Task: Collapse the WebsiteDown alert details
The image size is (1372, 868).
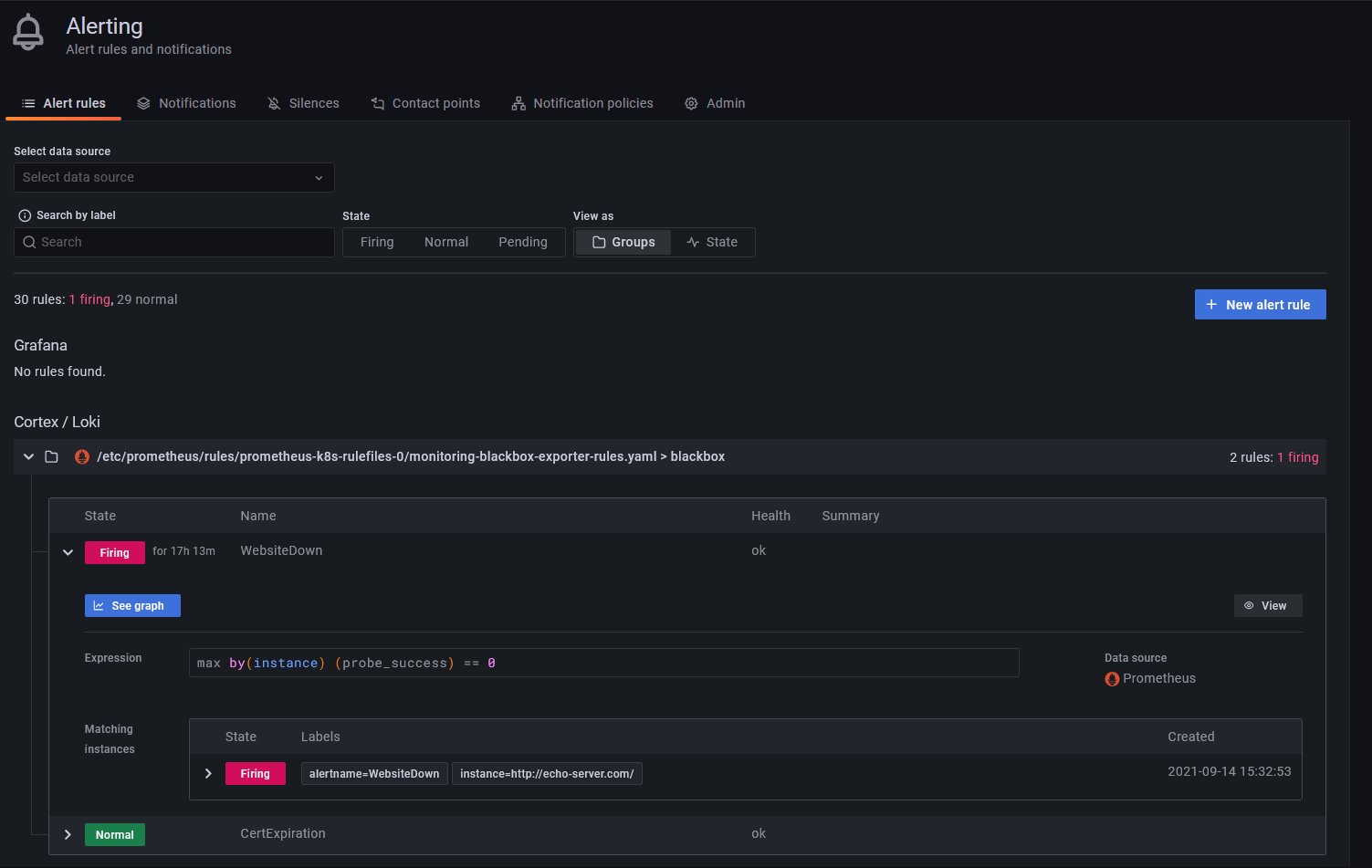Action: coord(68,551)
